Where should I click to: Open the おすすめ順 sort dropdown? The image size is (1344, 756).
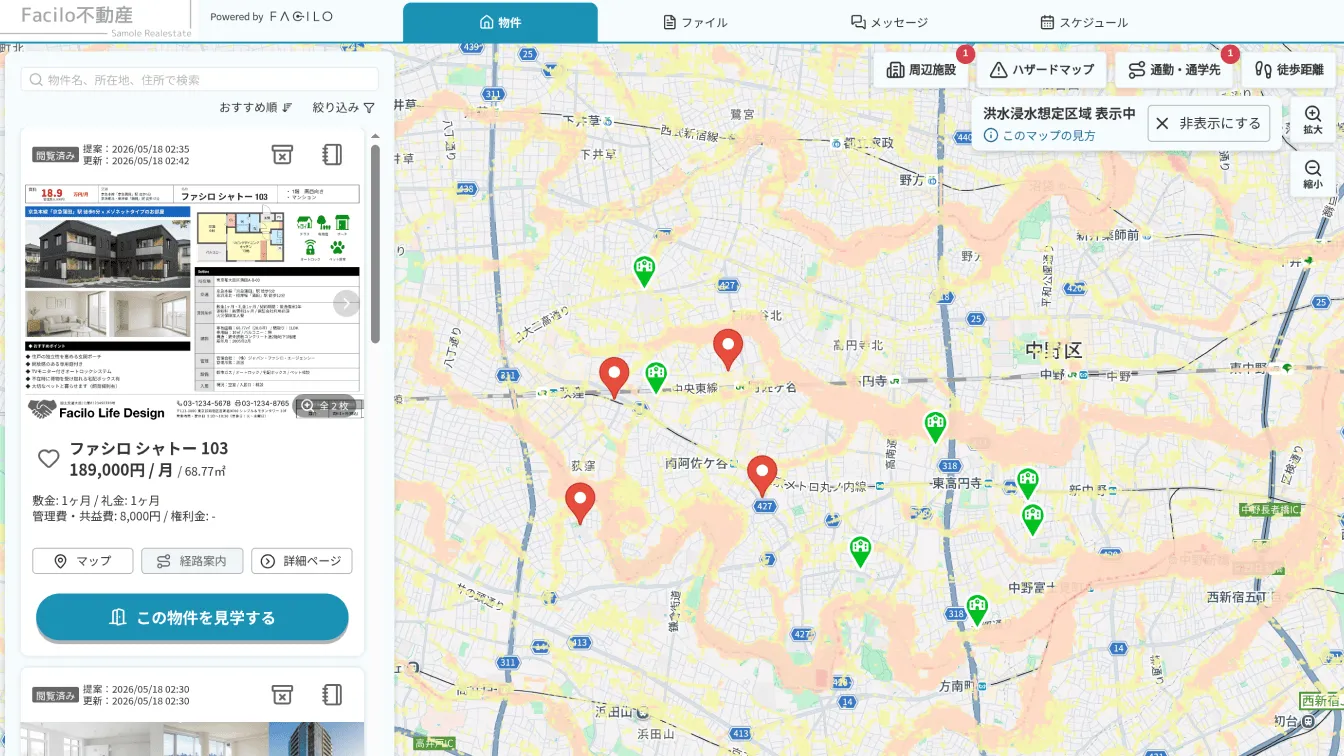[256, 107]
